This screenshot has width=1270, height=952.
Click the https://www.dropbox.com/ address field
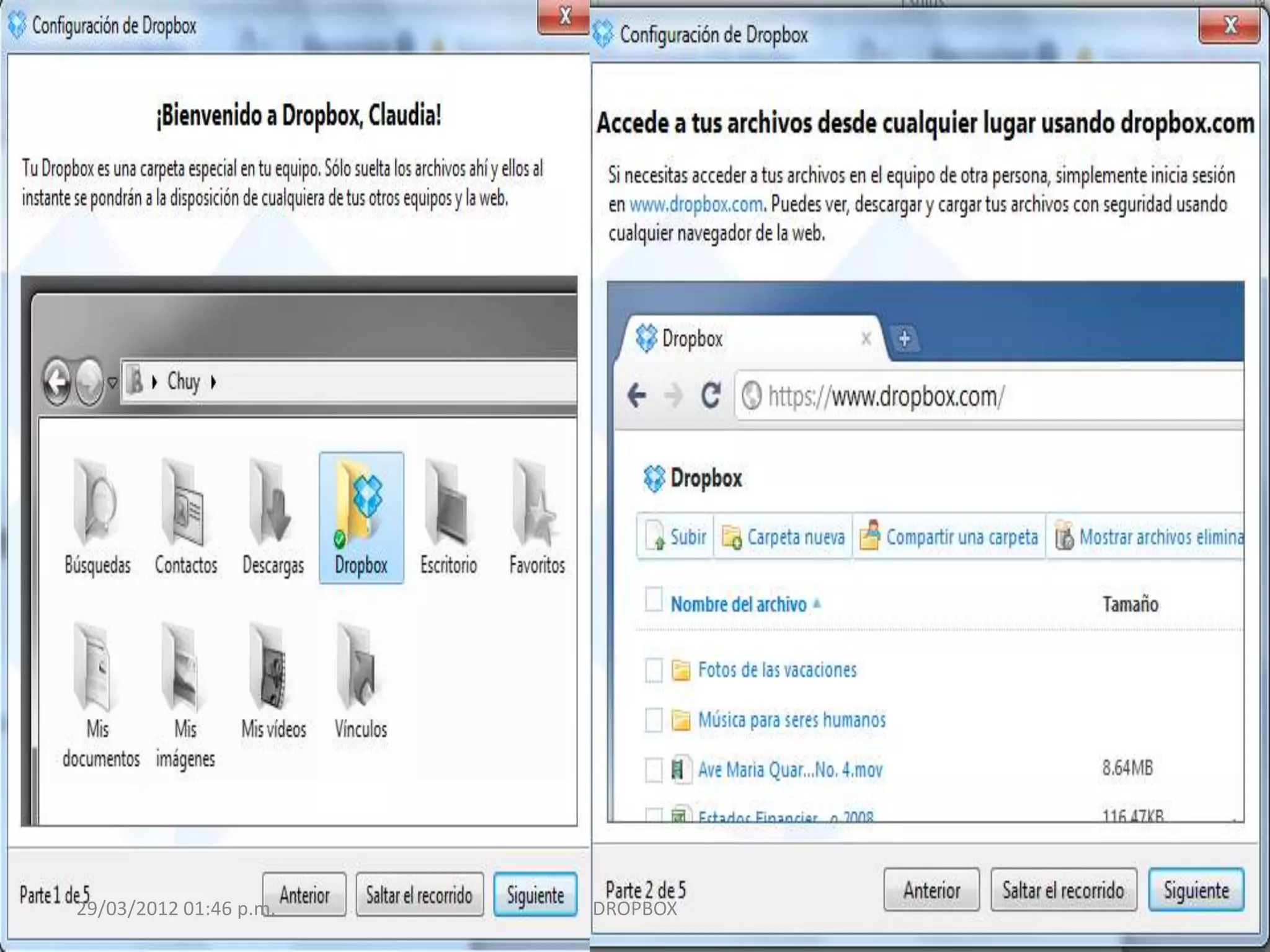pyautogui.click(x=990, y=395)
